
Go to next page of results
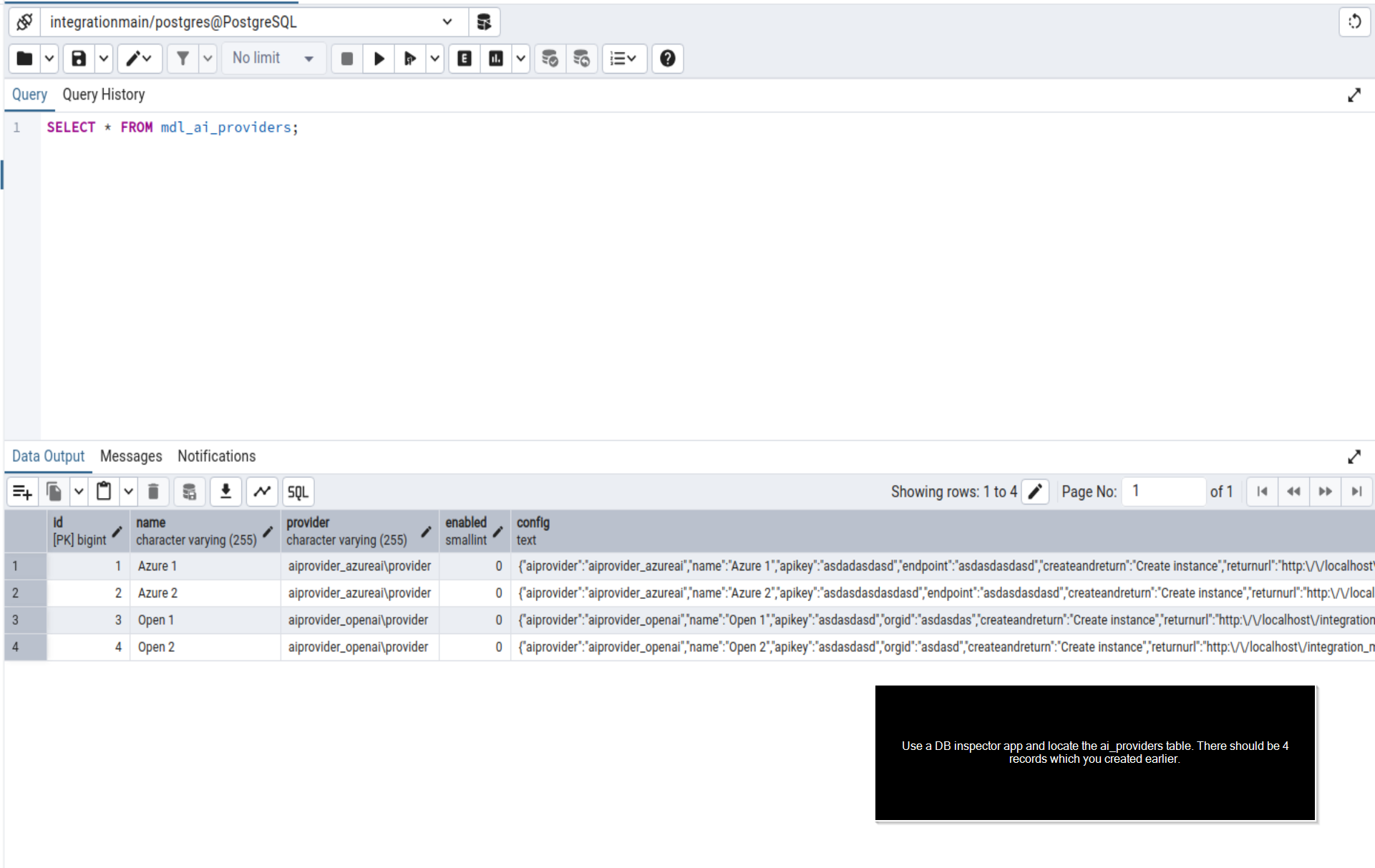pyautogui.click(x=1325, y=492)
